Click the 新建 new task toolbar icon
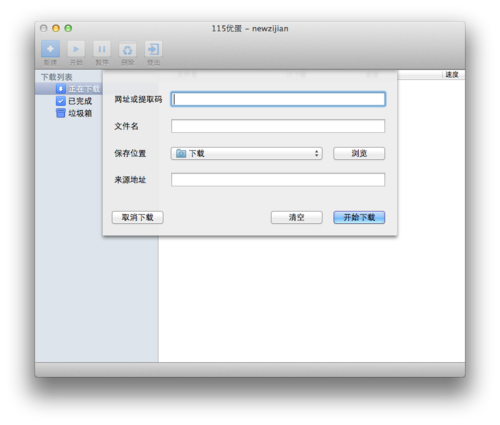Image resolution: width=500 pixels, height=425 pixels. click(50, 49)
